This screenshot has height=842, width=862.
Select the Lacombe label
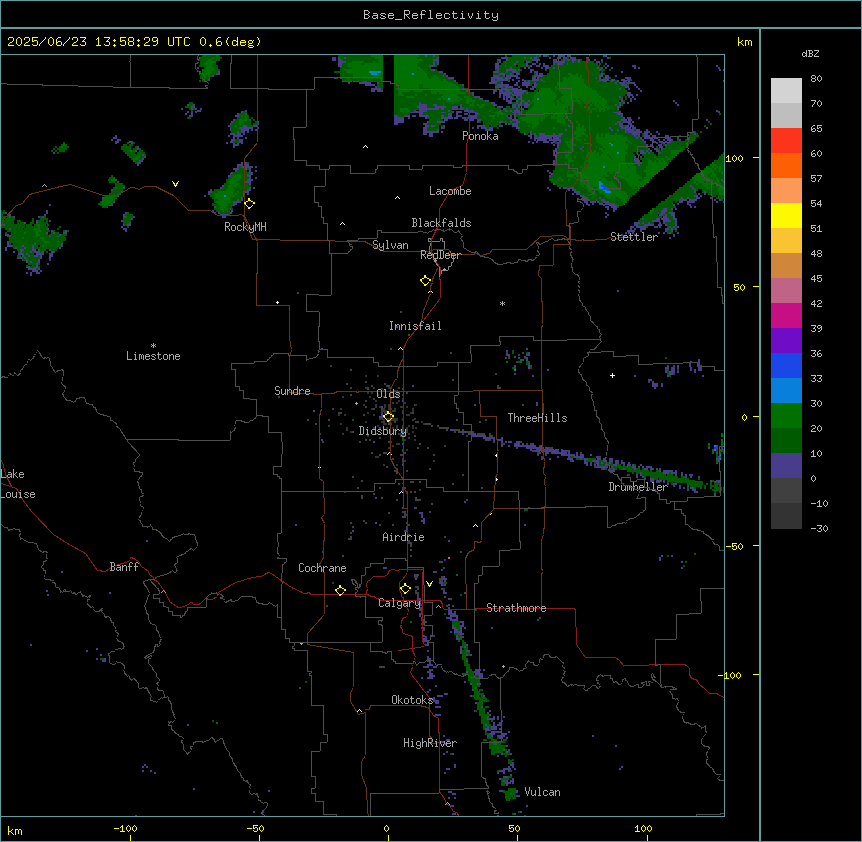point(450,191)
